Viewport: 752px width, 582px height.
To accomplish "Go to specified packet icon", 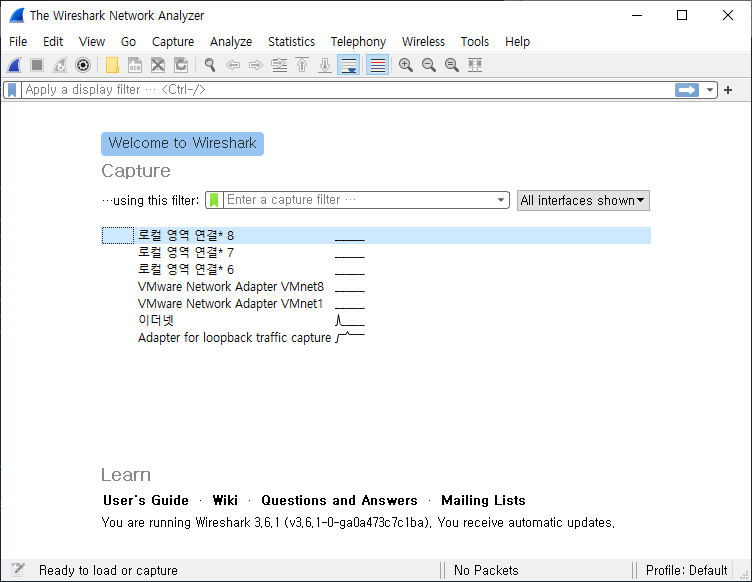I will (x=279, y=65).
